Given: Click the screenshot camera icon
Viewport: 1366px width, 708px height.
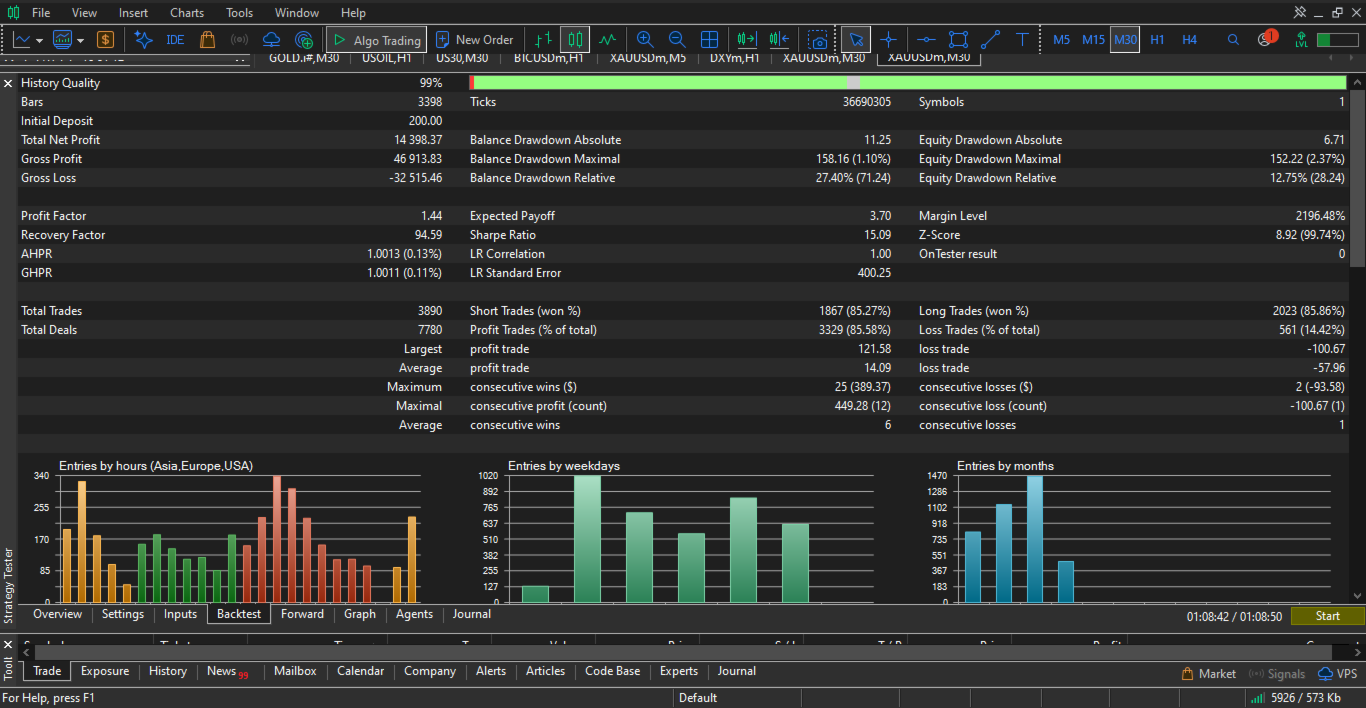Looking at the screenshot, I should [818, 40].
